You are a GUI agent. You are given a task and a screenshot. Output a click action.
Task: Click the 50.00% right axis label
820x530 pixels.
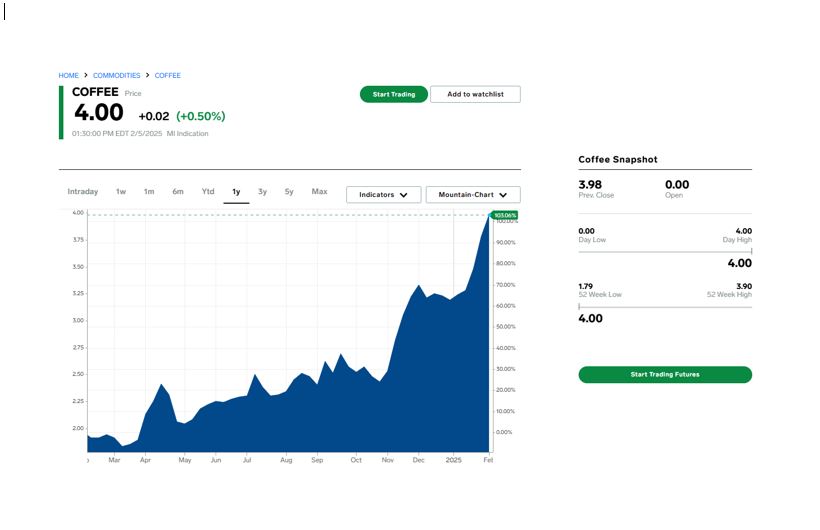(506, 326)
